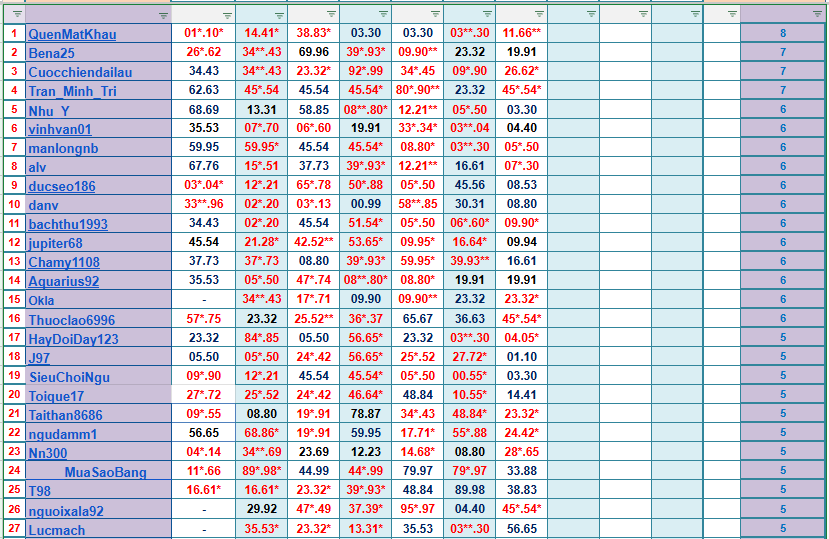Click filter icon above the 14.41* cell
This screenshot has width=829, height=539.
point(279,15)
